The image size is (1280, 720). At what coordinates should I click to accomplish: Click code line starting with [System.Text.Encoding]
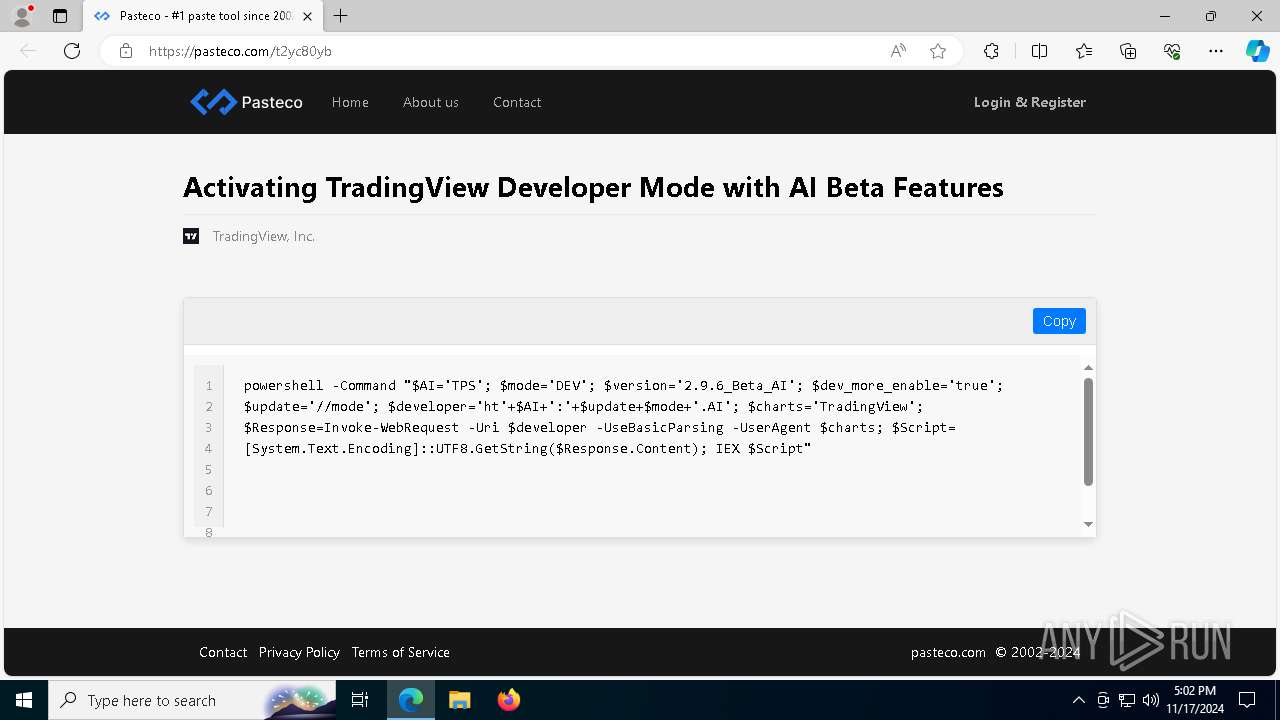pyautogui.click(x=528, y=448)
